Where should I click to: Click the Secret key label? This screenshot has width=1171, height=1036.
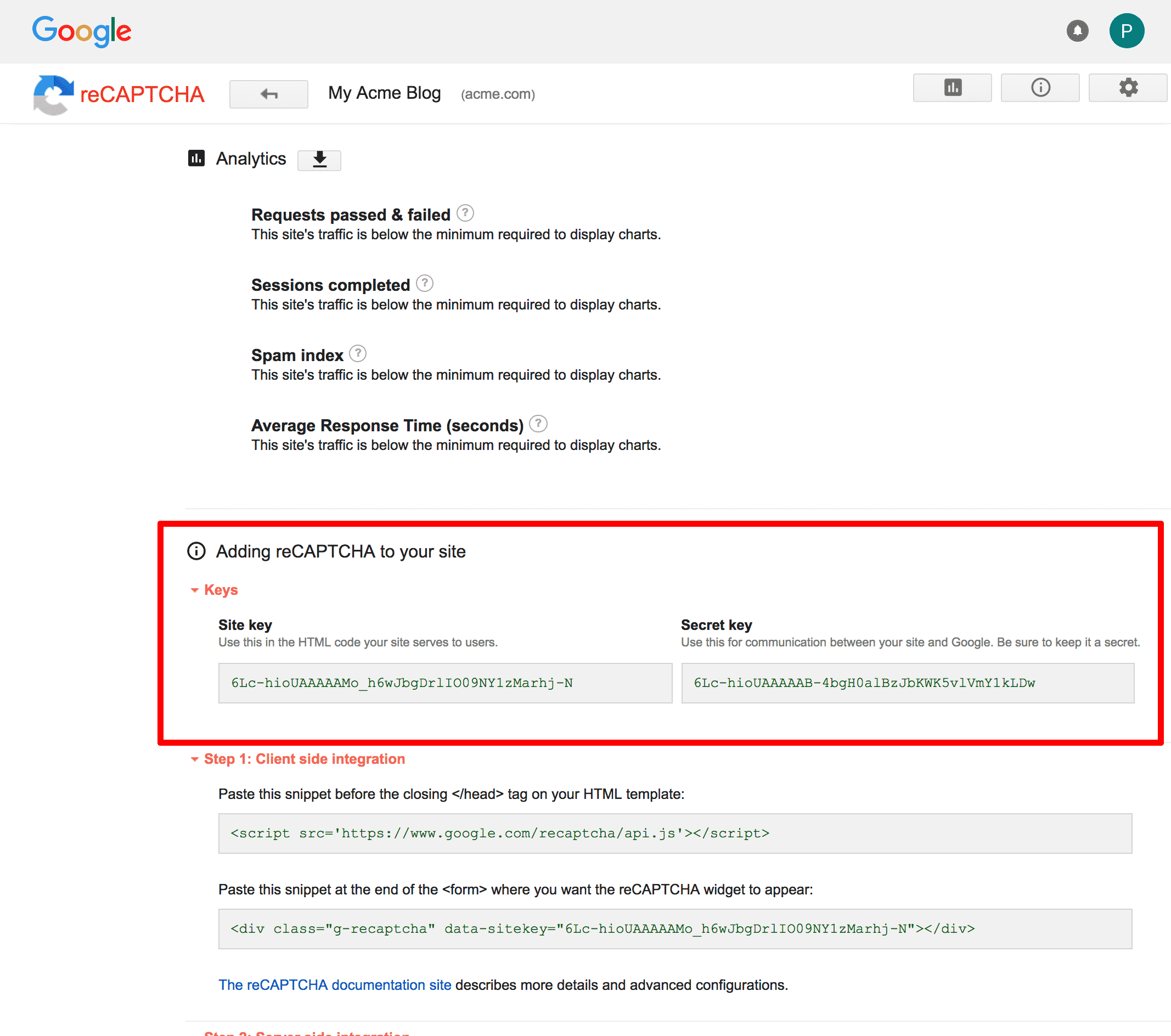tap(716, 625)
